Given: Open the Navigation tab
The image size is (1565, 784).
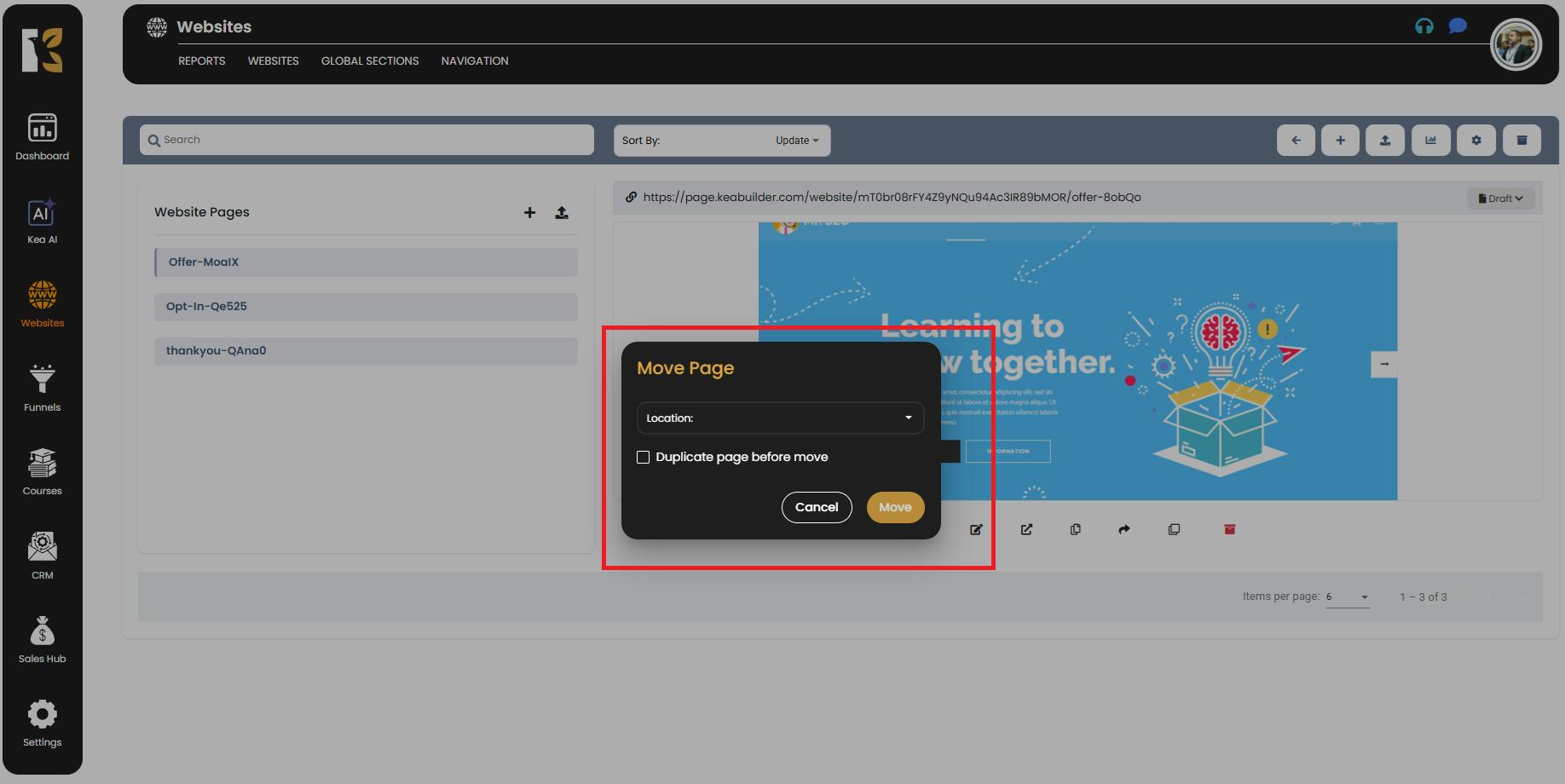Looking at the screenshot, I should (474, 61).
